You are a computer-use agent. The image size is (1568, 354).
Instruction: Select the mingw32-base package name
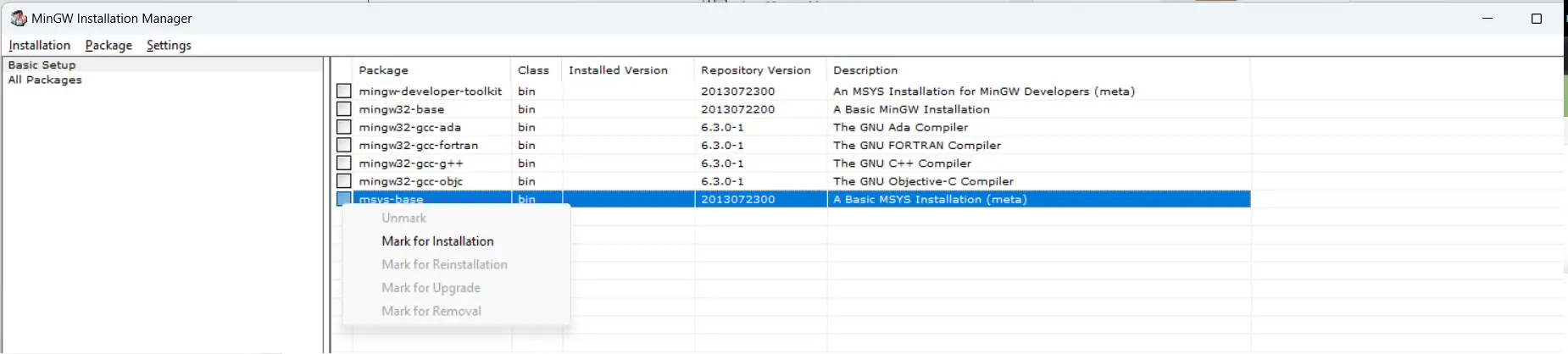point(401,109)
